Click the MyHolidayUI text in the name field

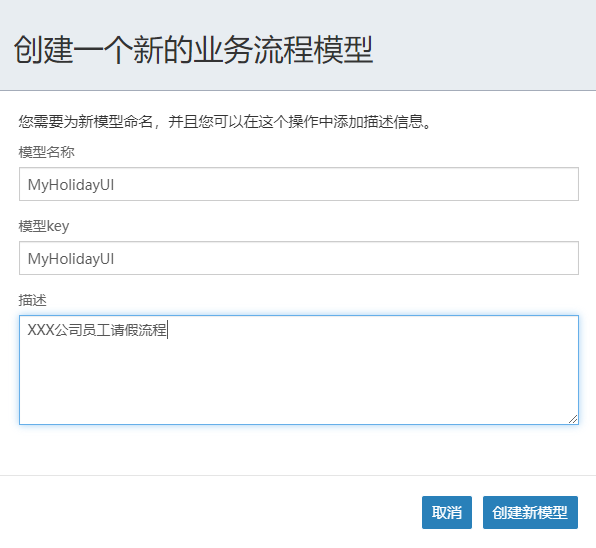(71, 185)
